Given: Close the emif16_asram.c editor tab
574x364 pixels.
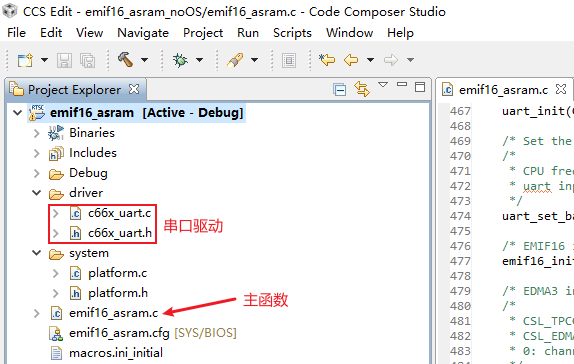Looking at the screenshot, I should click(x=561, y=89).
